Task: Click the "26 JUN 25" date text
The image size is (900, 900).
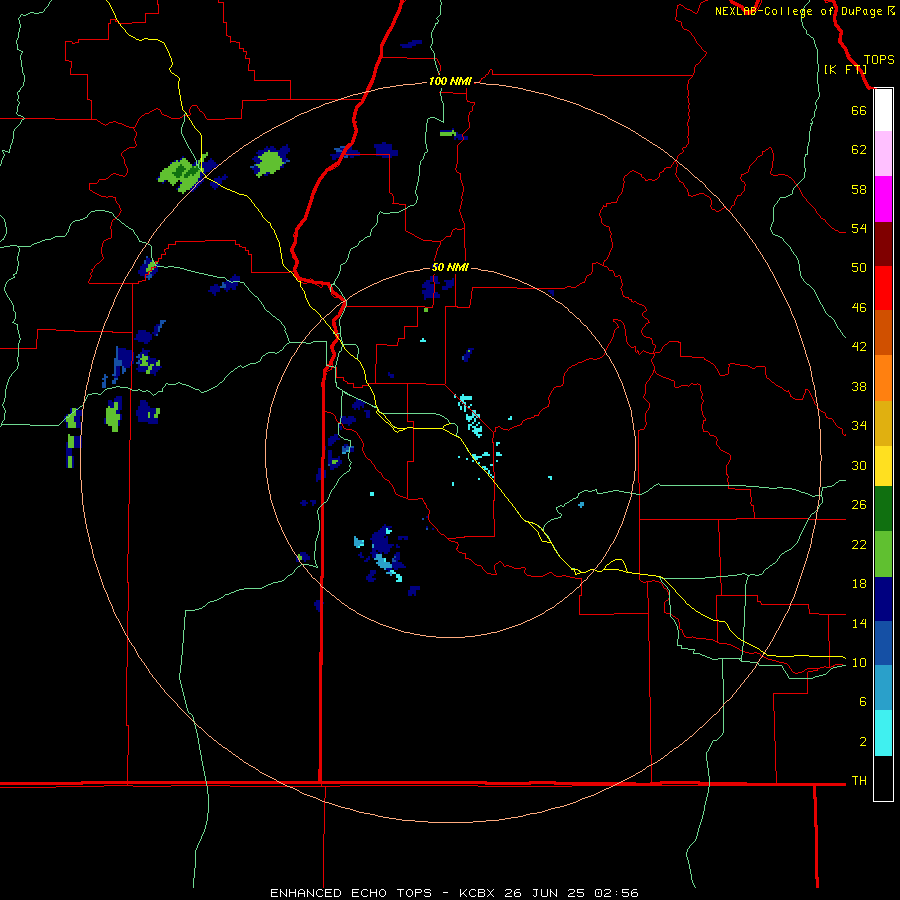Action: 544,893
